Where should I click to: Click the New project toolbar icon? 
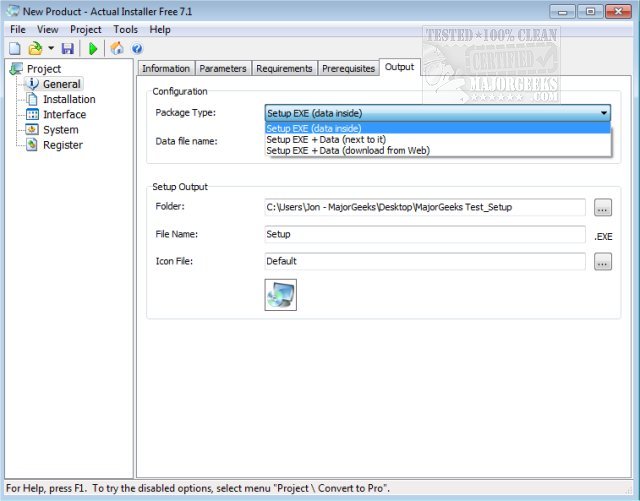point(15,49)
